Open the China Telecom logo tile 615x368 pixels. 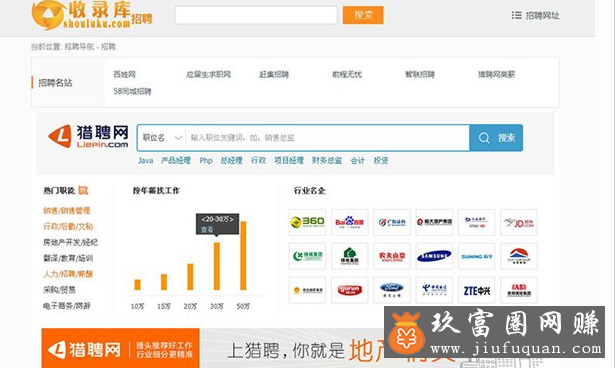tap(434, 290)
